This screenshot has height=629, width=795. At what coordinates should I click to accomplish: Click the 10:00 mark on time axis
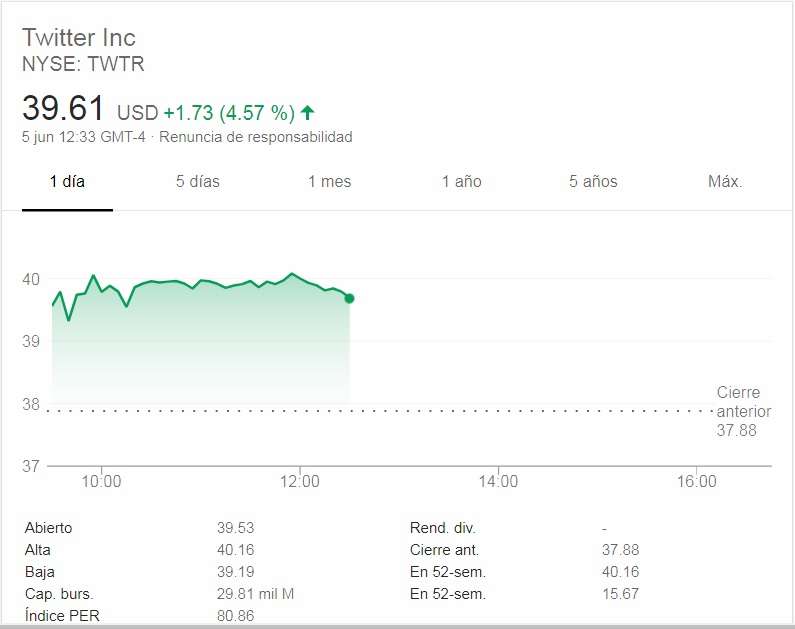101,482
